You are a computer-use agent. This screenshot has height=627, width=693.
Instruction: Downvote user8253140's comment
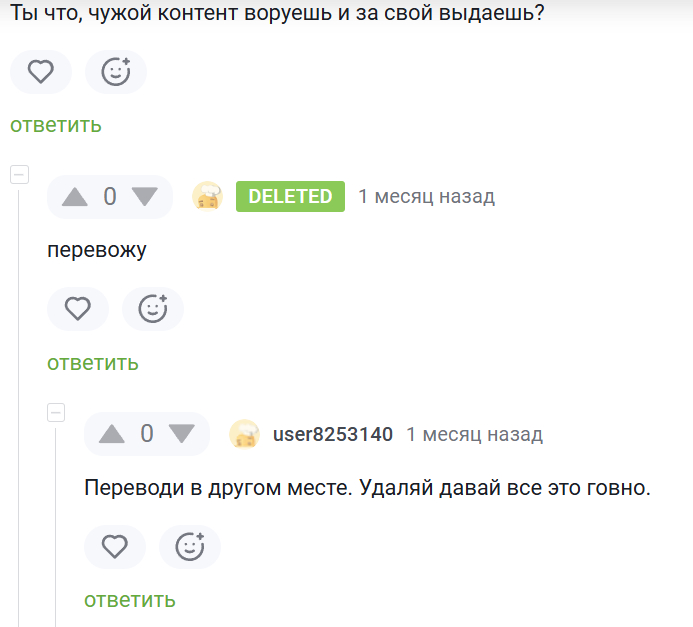[182, 434]
